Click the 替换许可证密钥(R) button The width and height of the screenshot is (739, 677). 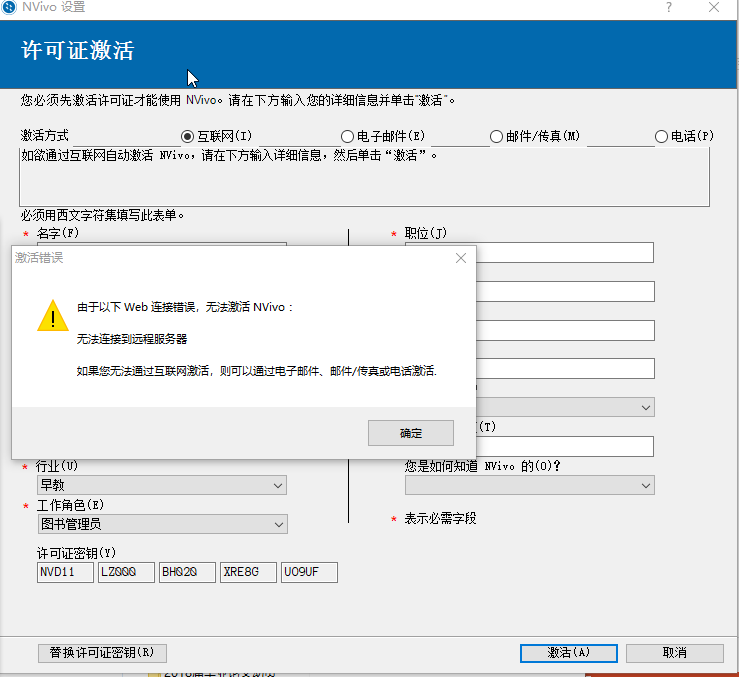pos(102,653)
